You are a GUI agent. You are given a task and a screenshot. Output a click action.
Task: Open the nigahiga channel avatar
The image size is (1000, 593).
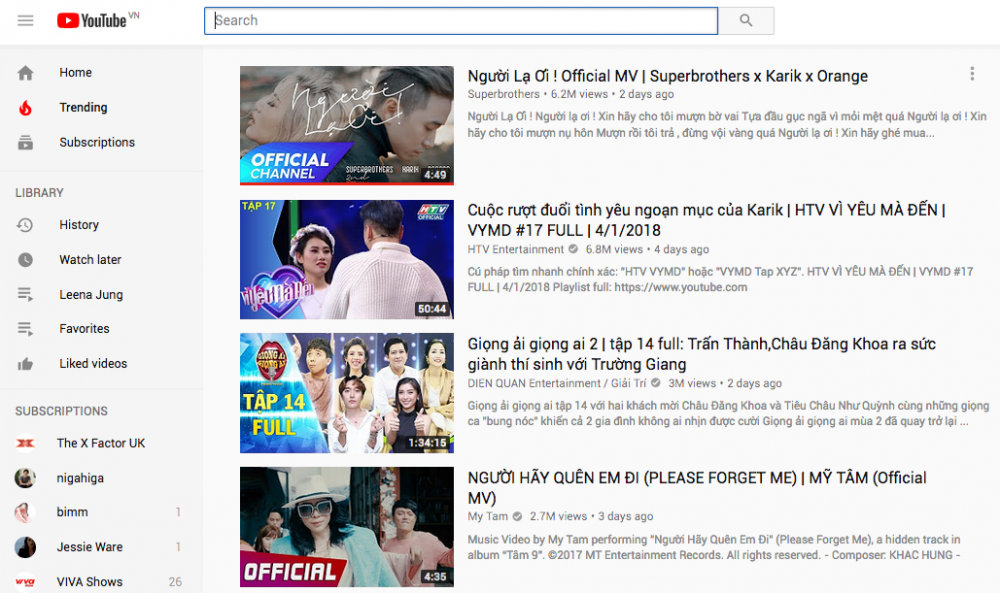24,478
